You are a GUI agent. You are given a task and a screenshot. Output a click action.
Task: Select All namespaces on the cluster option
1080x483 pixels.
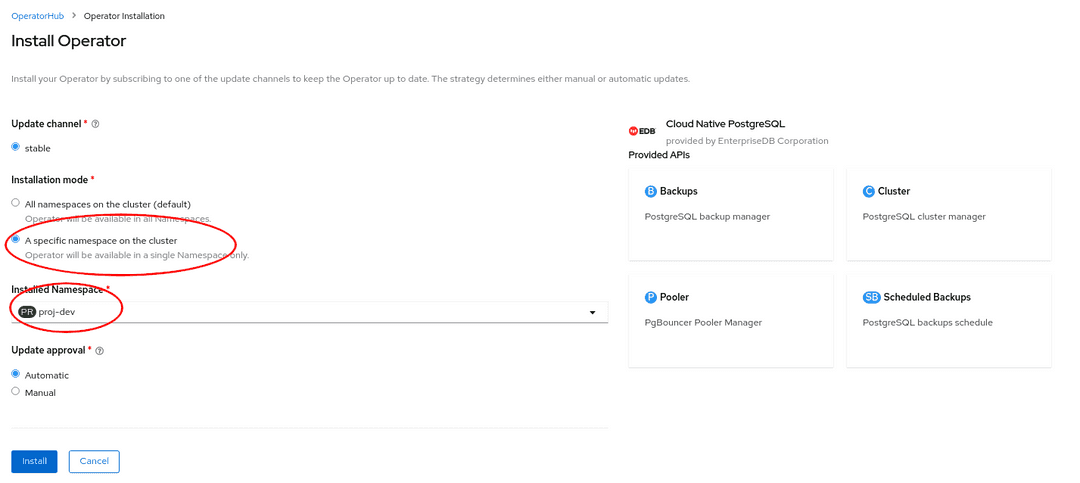15,203
